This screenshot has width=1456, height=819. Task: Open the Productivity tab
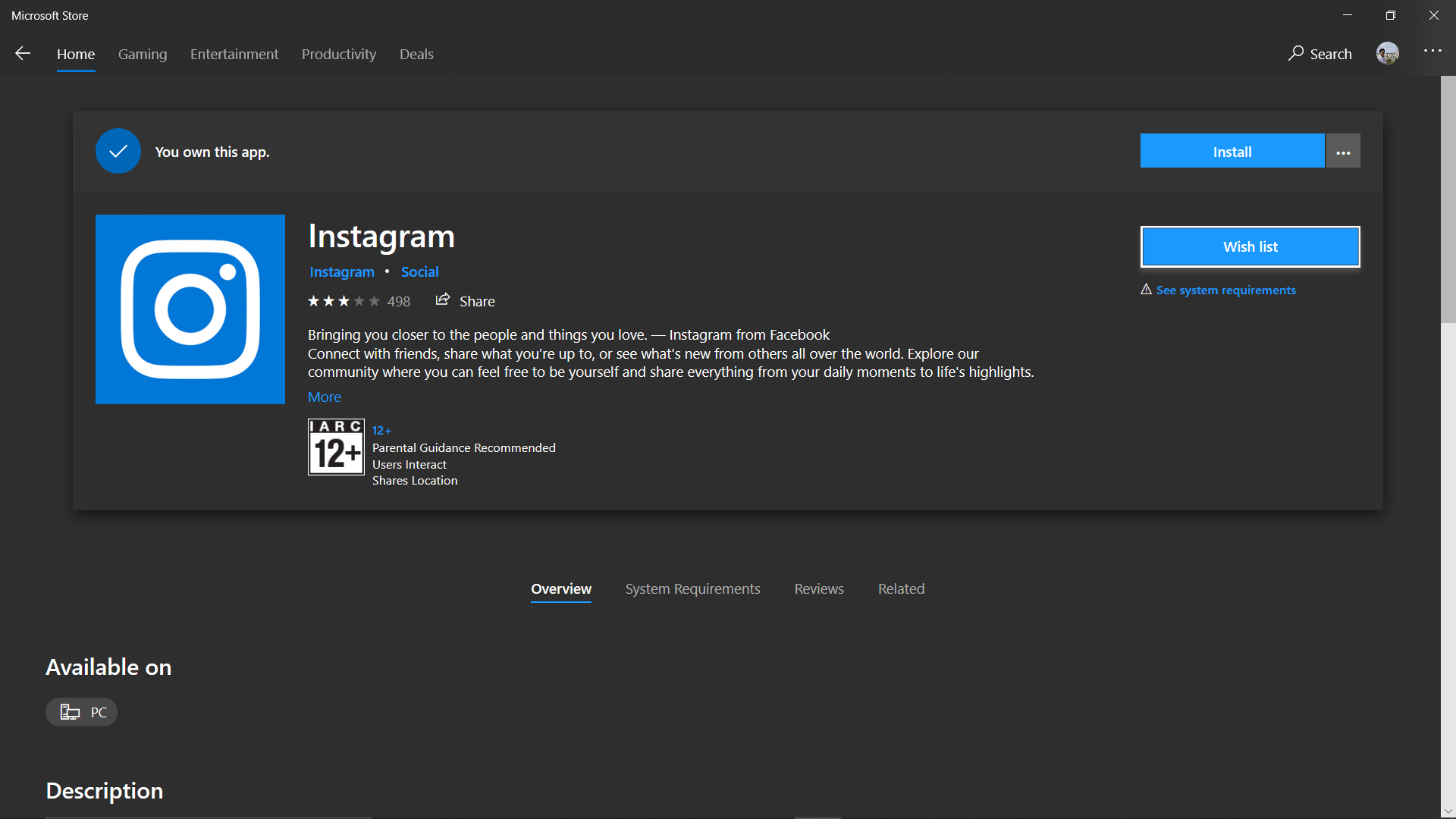point(339,54)
